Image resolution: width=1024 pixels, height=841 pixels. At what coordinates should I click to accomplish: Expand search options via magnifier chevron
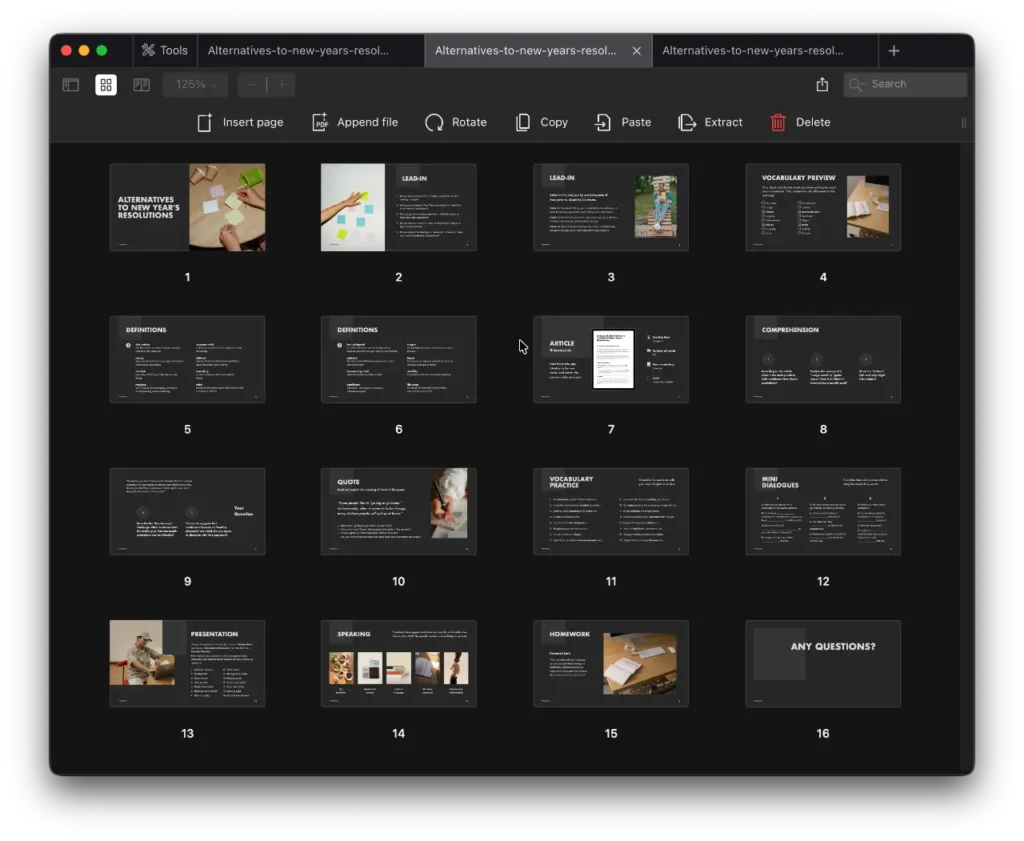857,85
